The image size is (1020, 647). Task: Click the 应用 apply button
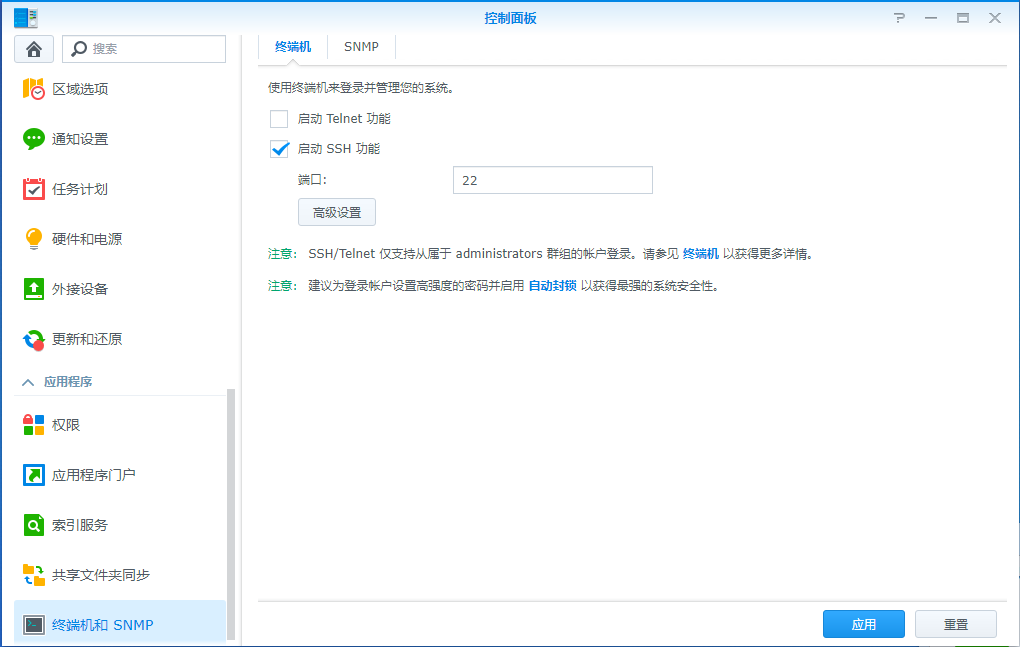click(863, 624)
